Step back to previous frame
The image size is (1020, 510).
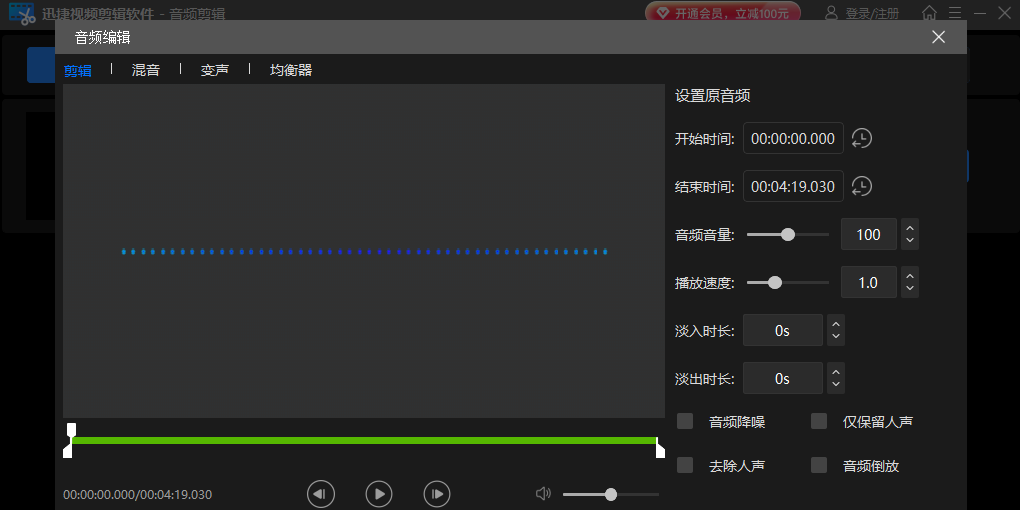click(x=320, y=493)
